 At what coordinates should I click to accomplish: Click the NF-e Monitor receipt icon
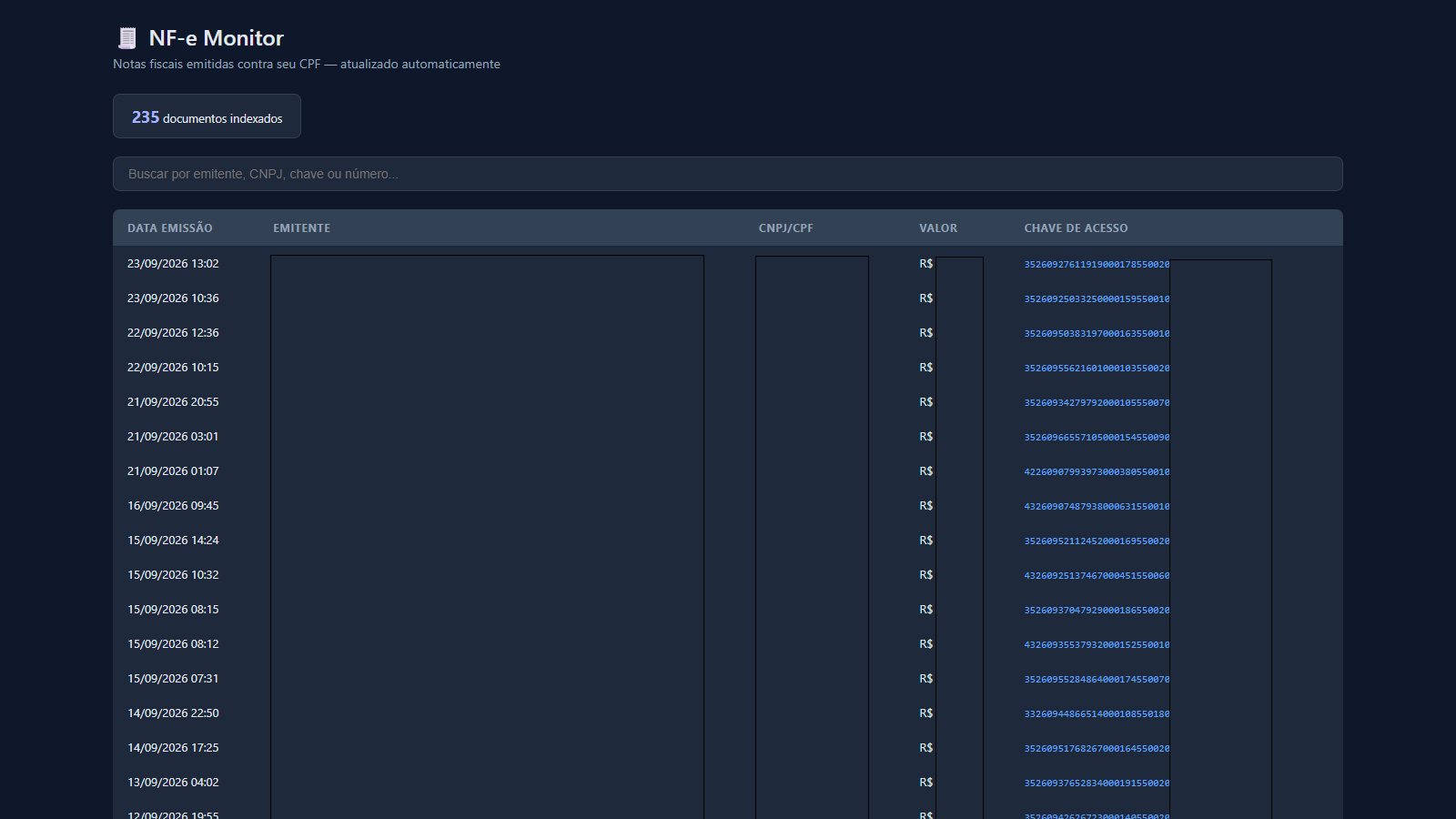click(127, 38)
